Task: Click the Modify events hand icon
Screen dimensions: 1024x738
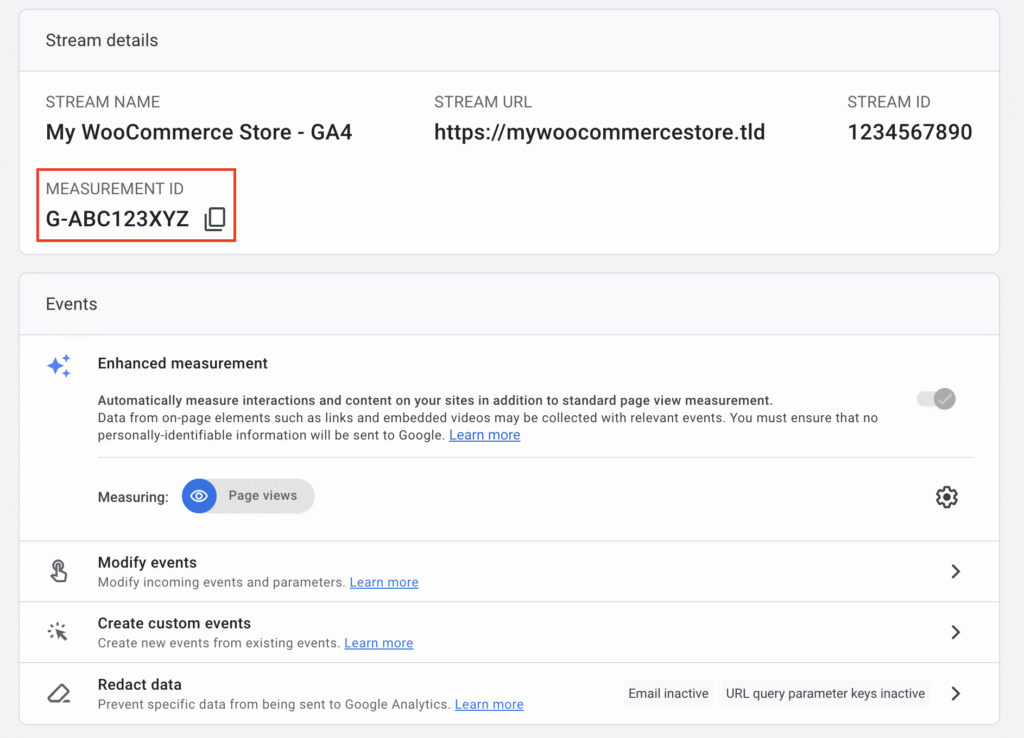Action: tap(59, 571)
